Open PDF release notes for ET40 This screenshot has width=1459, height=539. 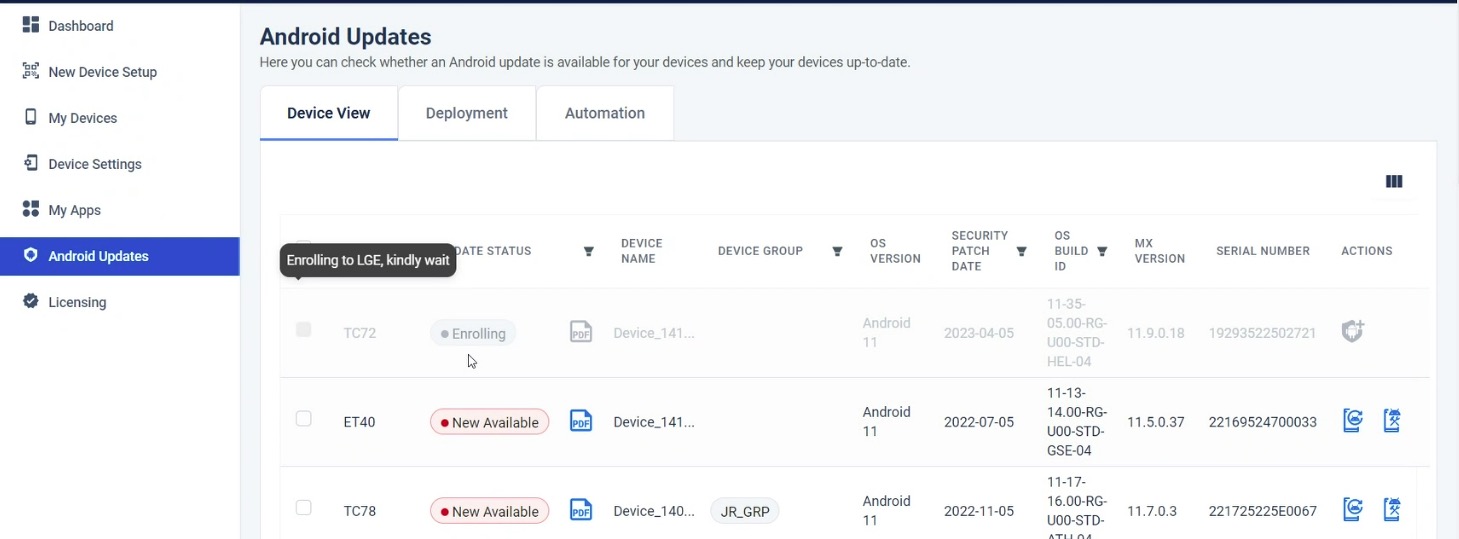pyautogui.click(x=581, y=422)
